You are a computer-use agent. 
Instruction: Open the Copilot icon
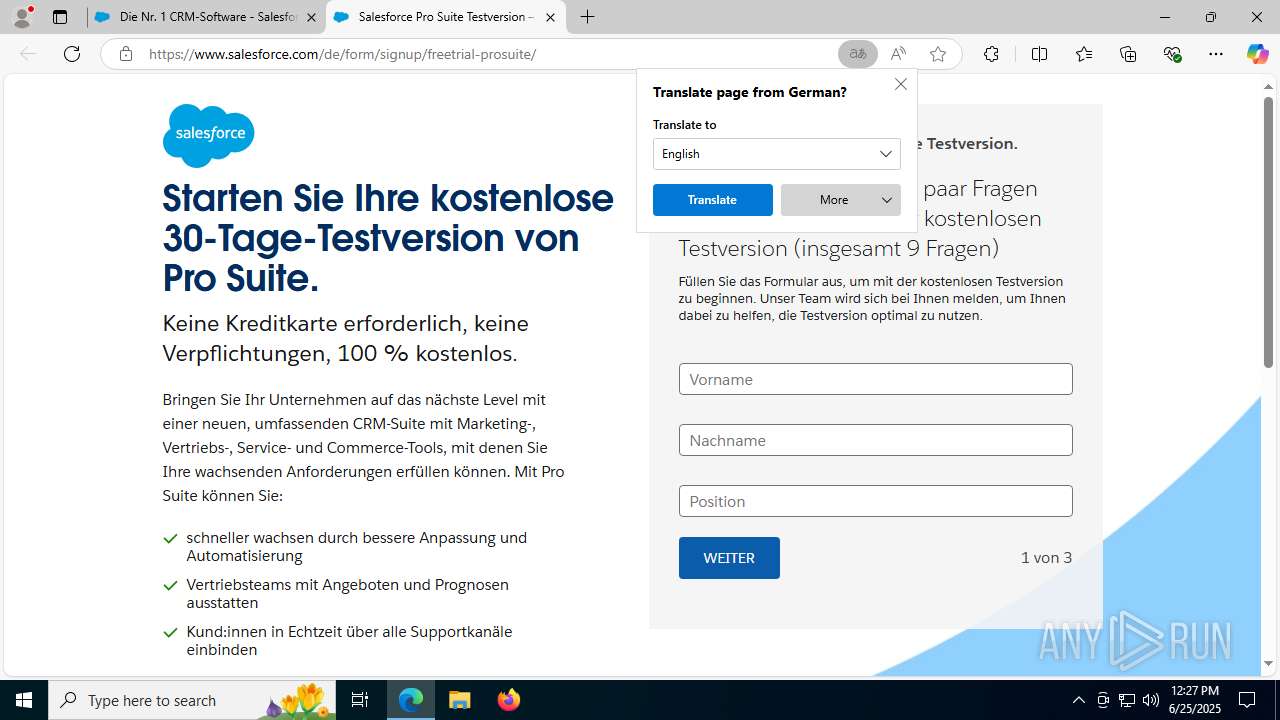point(1257,54)
